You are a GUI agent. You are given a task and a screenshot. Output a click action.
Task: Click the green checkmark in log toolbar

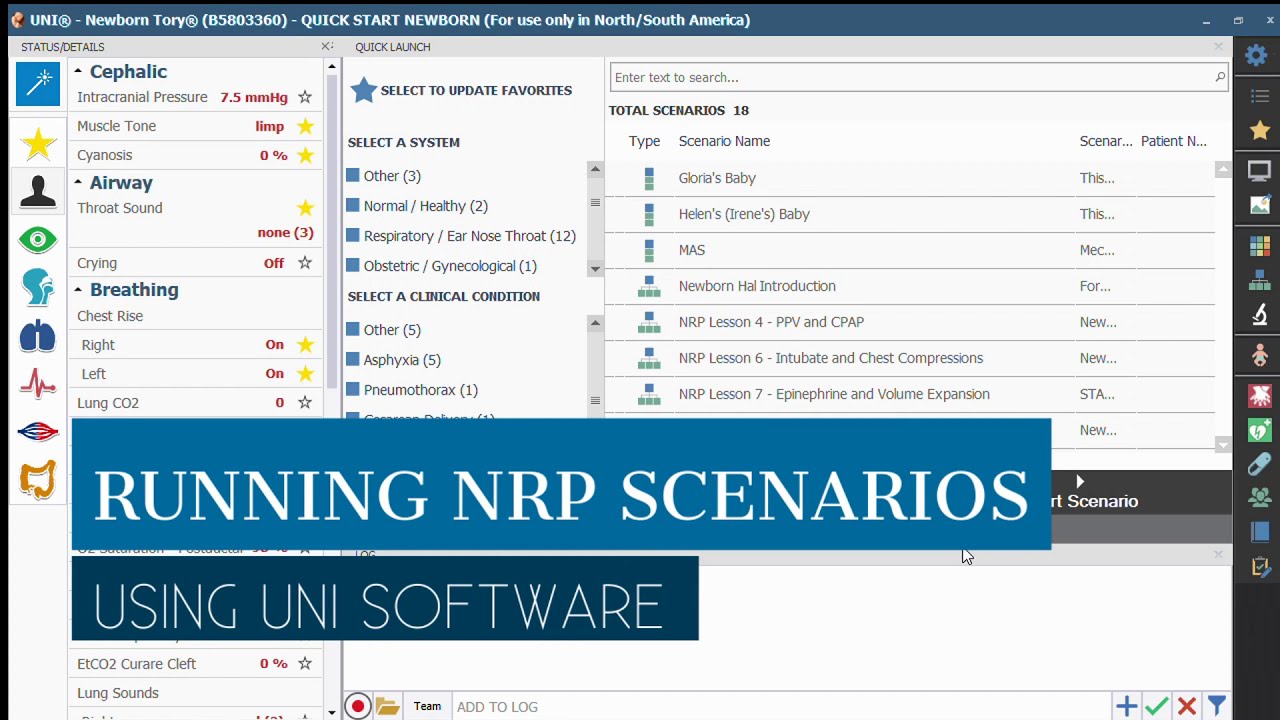click(1156, 707)
